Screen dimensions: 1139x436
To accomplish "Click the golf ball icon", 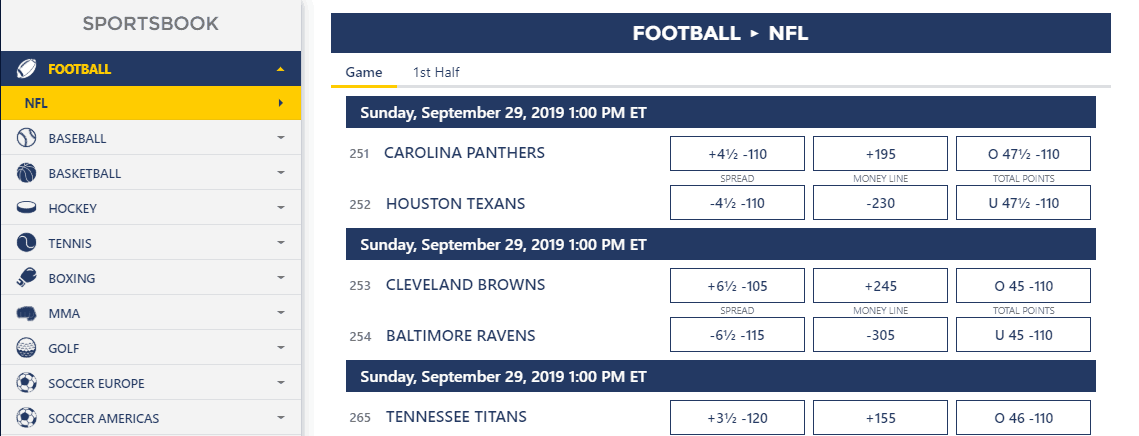I will (x=26, y=348).
